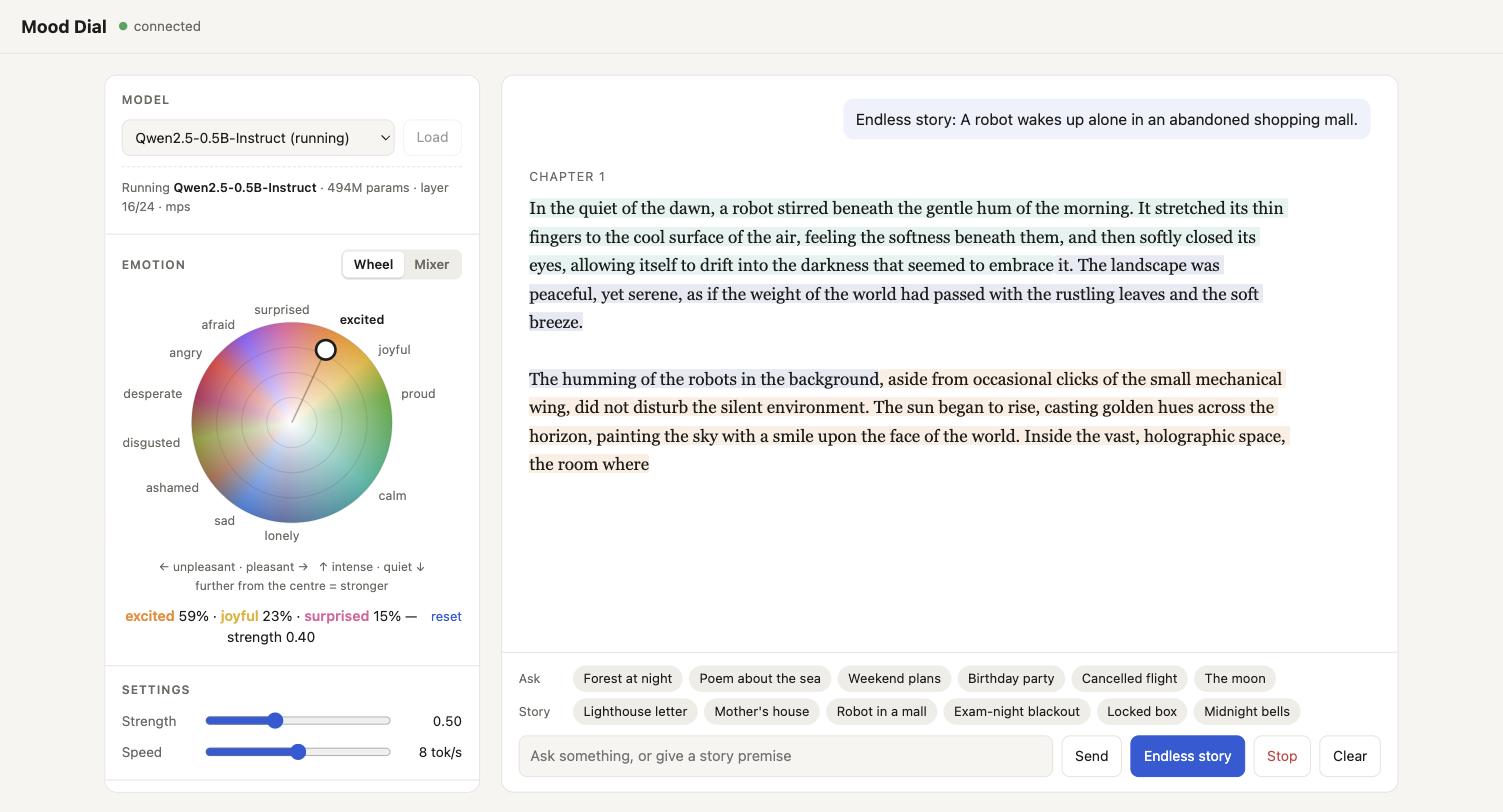Image resolution: width=1503 pixels, height=812 pixels.
Task: Clear the conversation
Action: click(x=1350, y=756)
